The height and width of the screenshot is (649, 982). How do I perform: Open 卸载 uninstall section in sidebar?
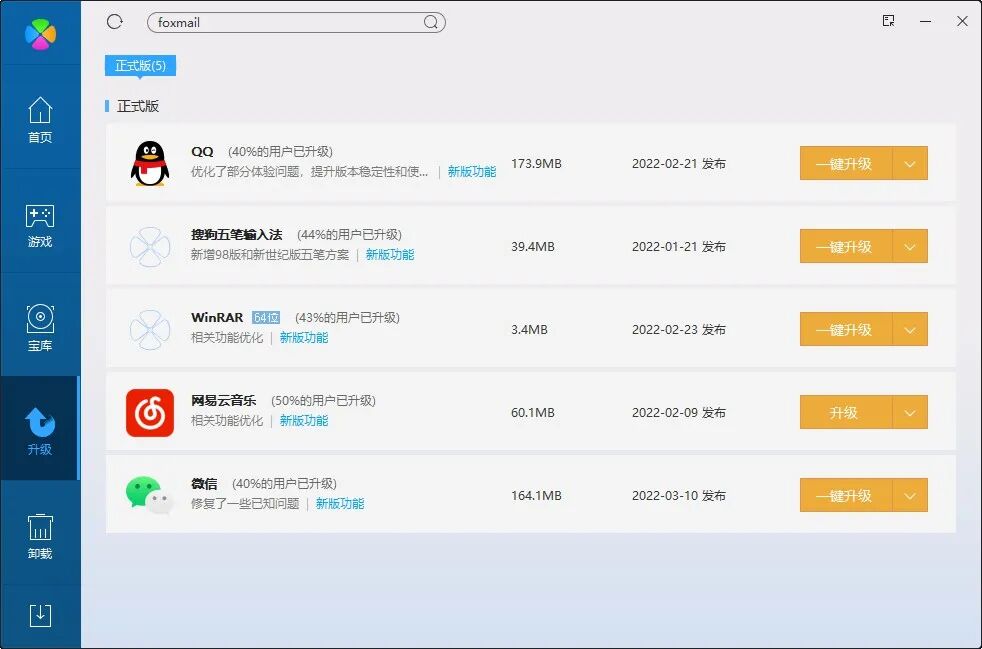[x=40, y=536]
